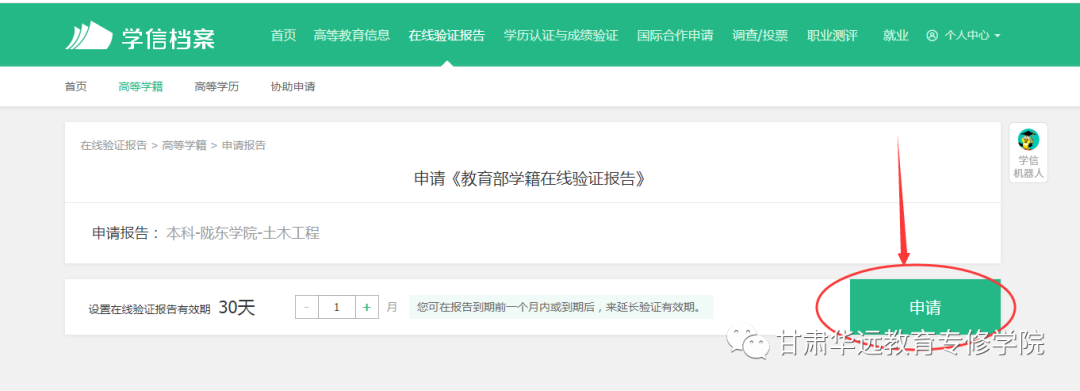The height and width of the screenshot is (391, 1080).
Task: Click the 30天 validity value
Action: point(237,307)
